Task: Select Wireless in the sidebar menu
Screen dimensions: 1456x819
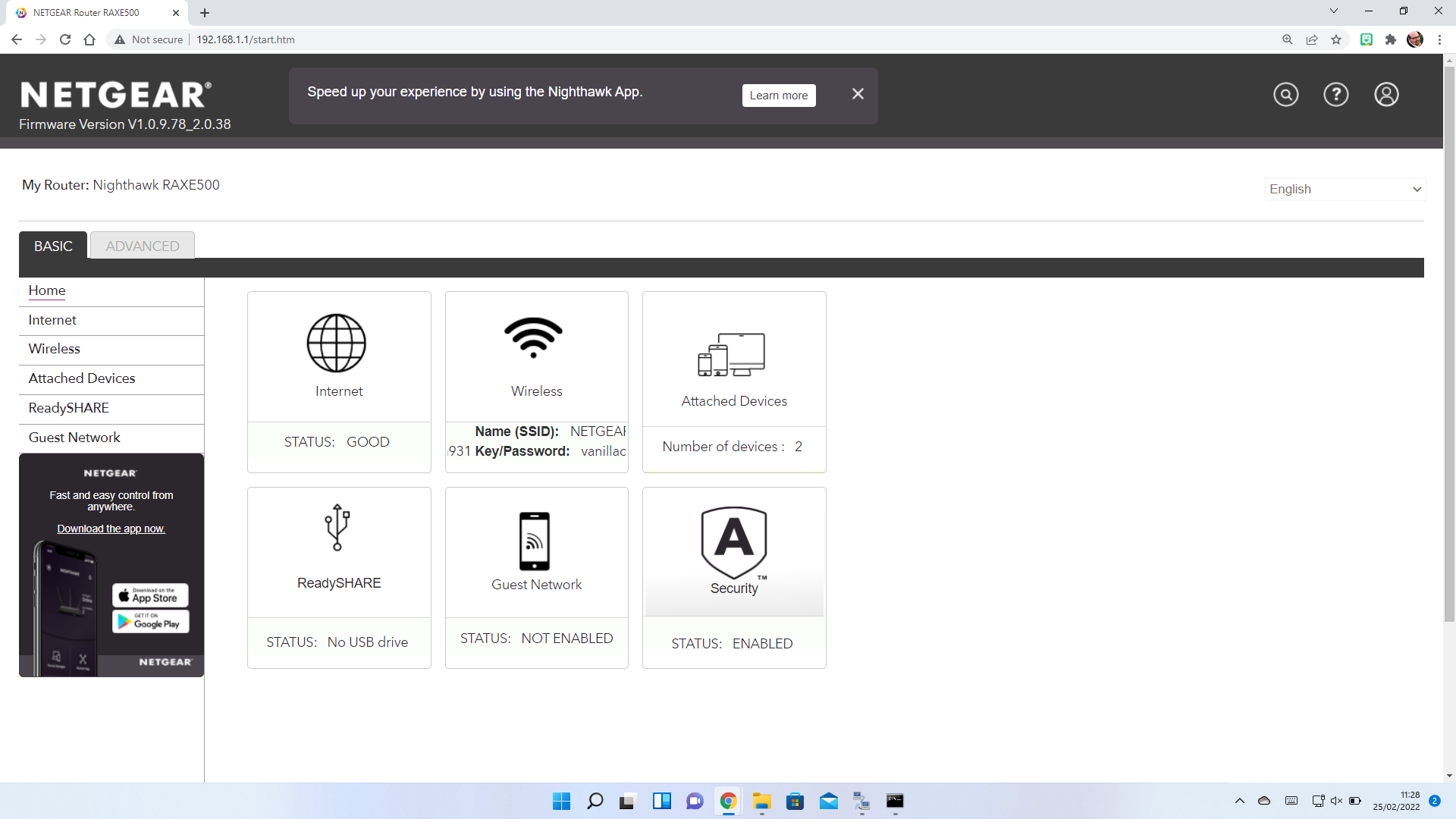Action: tap(55, 349)
